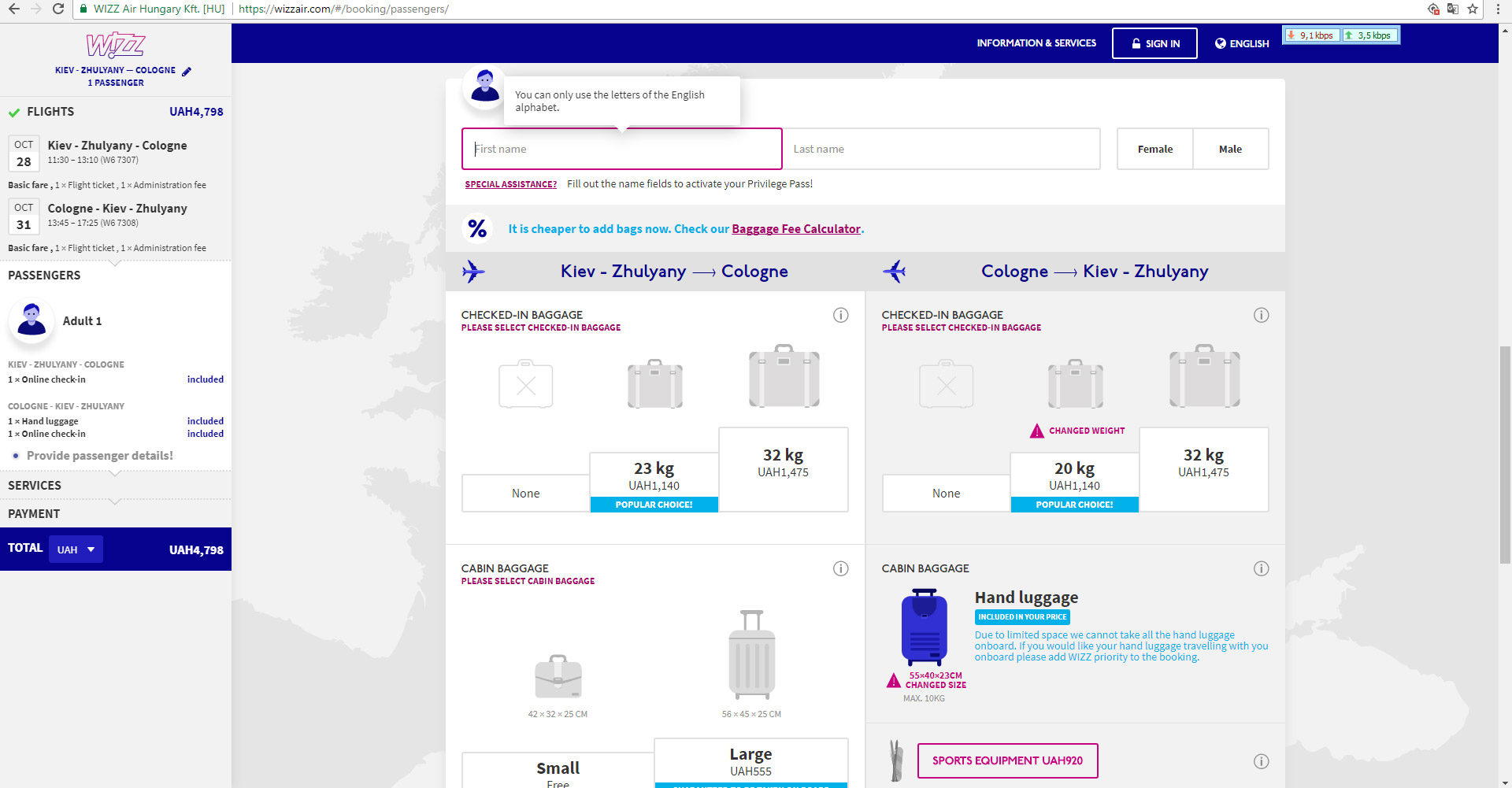
Task: Click SPORTS EQUIPMENT UAH920 button
Action: coord(1008,760)
